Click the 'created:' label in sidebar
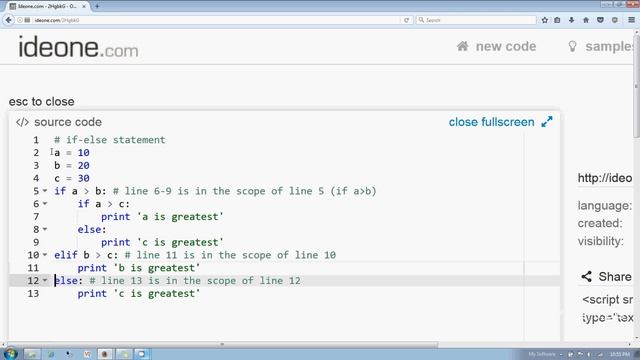This screenshot has height=360, width=640. (600, 223)
